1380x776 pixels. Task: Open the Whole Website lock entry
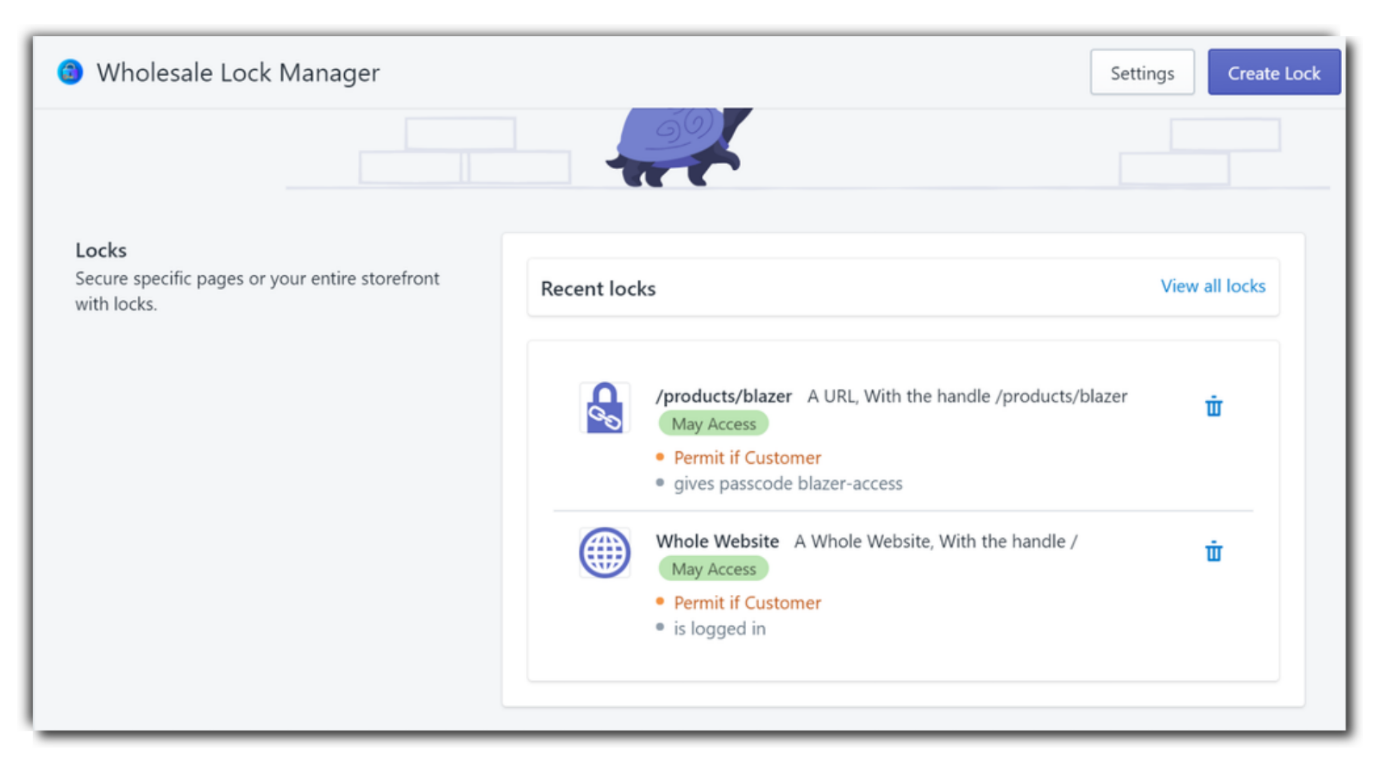[717, 541]
